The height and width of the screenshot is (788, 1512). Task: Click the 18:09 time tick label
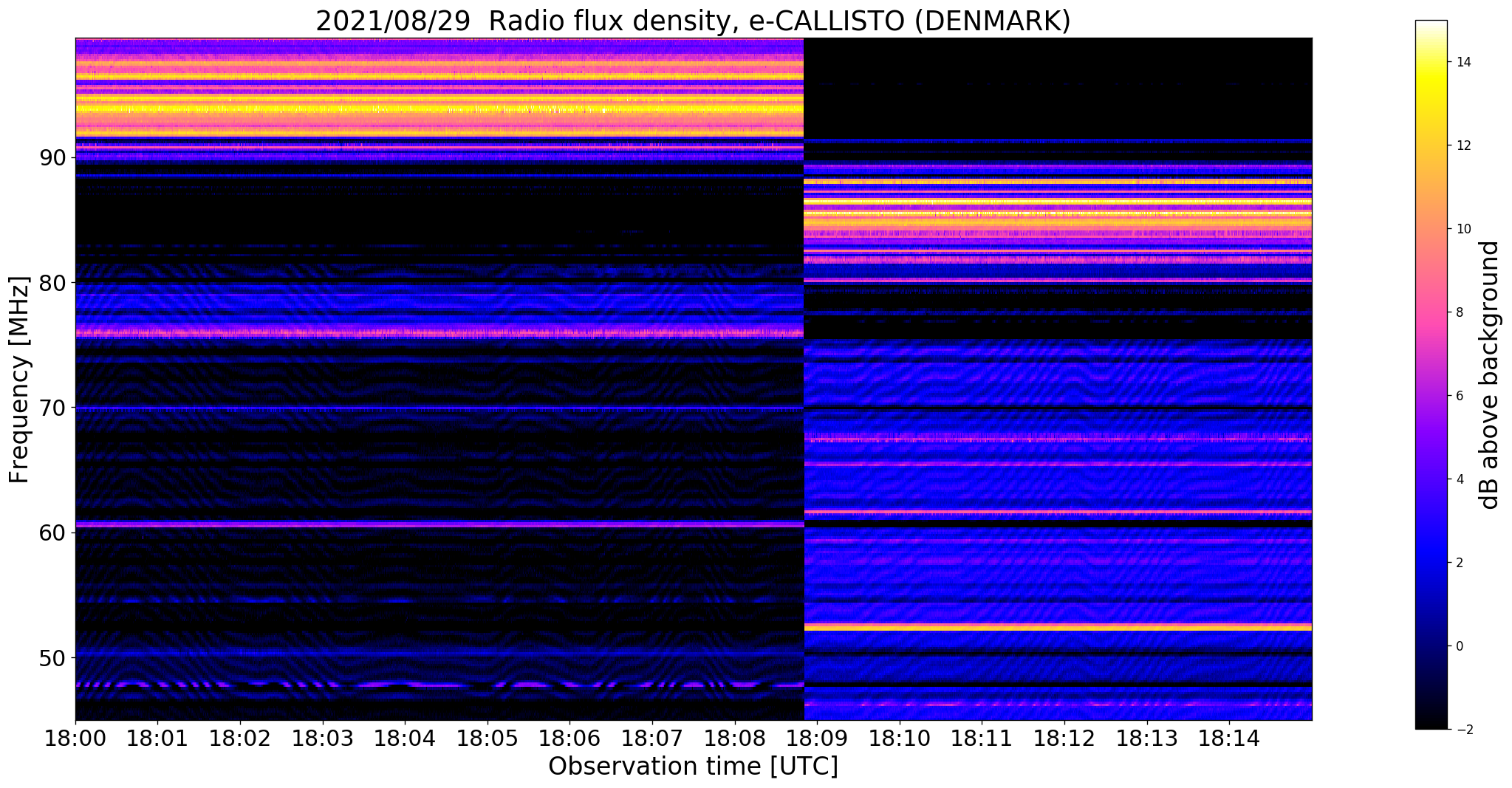click(x=817, y=739)
